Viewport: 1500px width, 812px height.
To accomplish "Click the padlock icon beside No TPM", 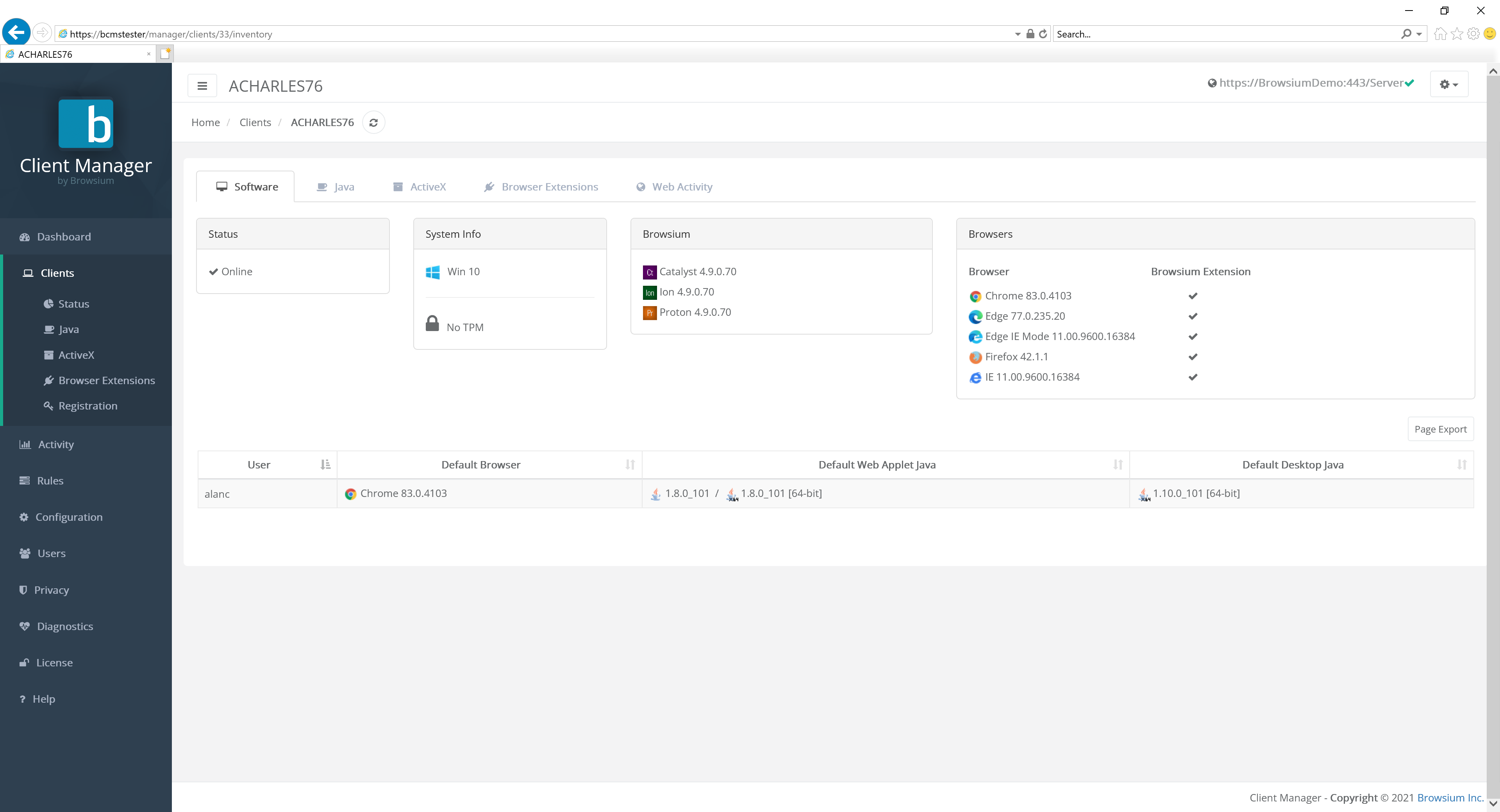I will tap(432, 323).
